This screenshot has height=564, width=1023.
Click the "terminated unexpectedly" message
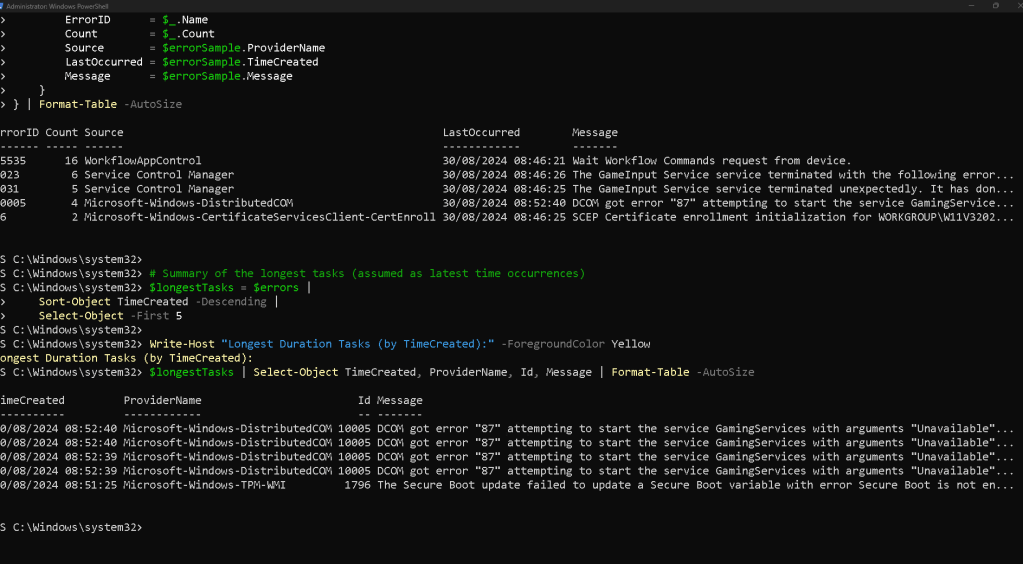point(793,189)
